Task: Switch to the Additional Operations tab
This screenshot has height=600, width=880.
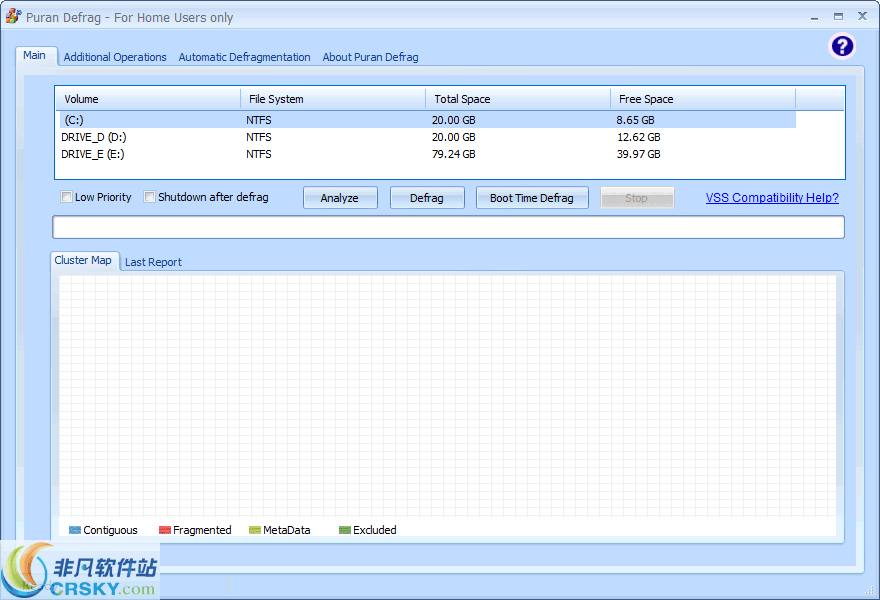Action: pos(114,57)
